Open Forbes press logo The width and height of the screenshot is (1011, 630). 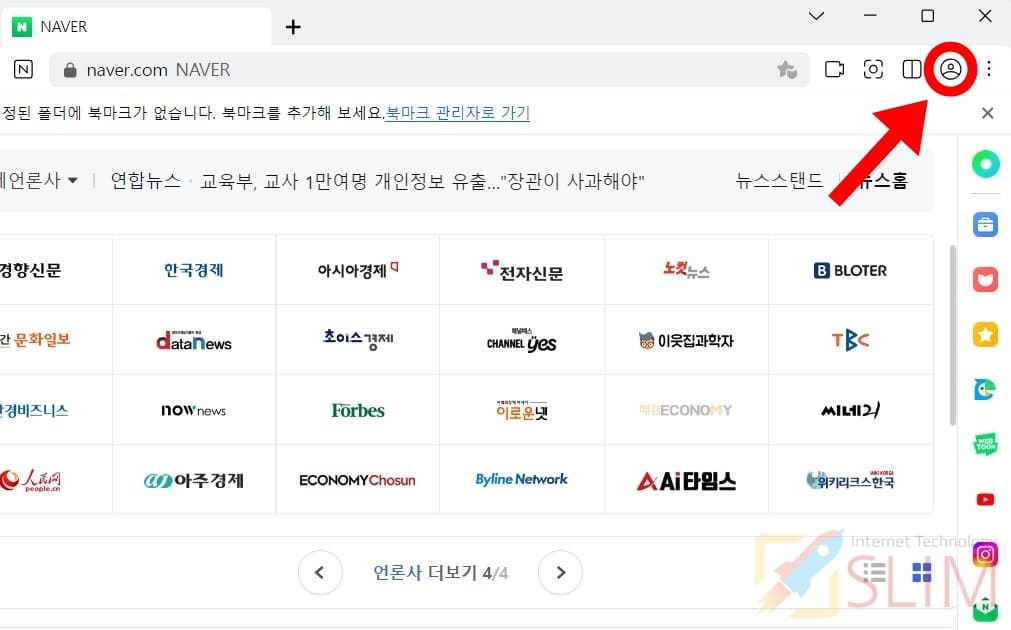click(358, 410)
